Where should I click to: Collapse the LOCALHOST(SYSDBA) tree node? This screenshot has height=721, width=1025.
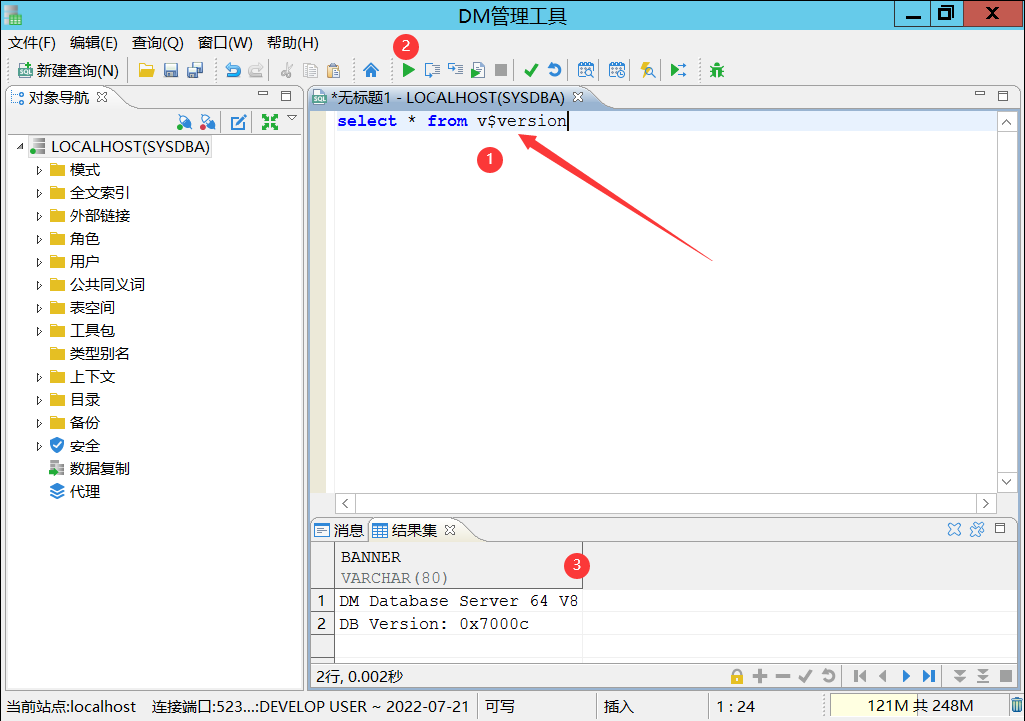[20, 146]
